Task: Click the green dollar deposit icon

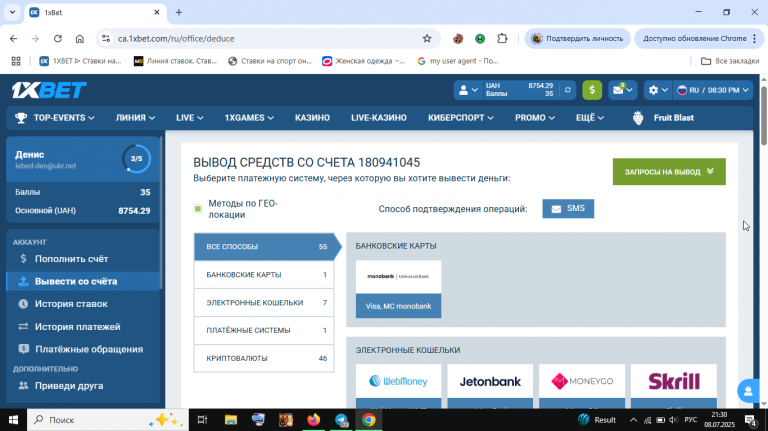Action: pos(592,90)
